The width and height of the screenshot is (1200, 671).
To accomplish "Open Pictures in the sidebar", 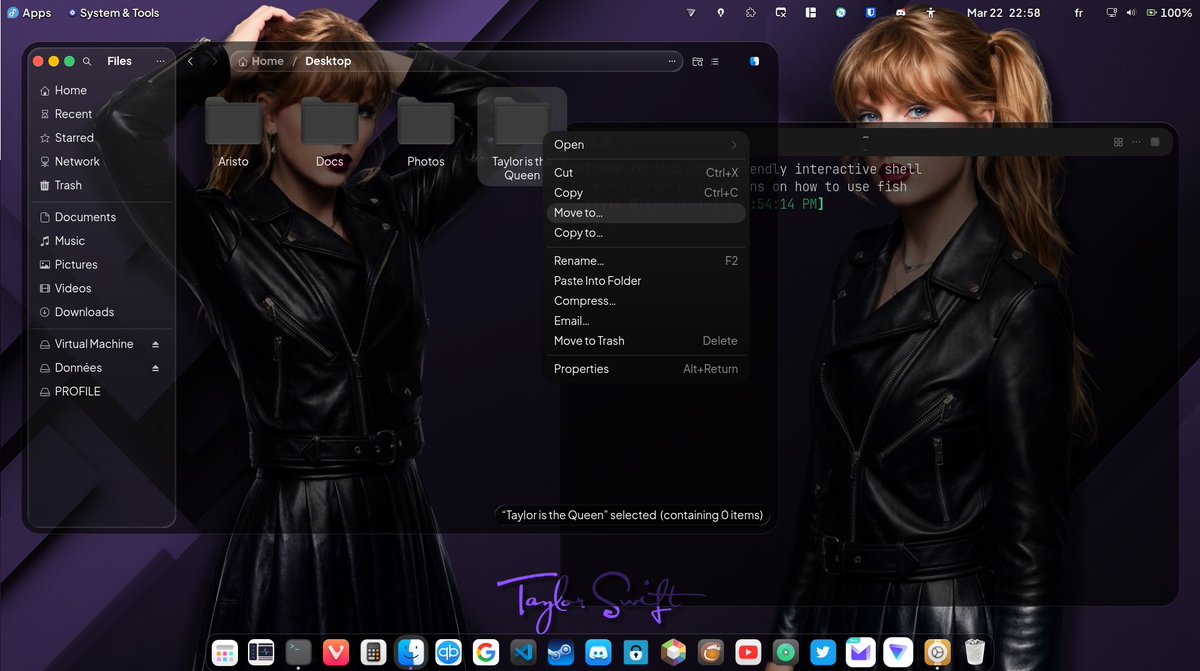I will (x=100, y=265).
